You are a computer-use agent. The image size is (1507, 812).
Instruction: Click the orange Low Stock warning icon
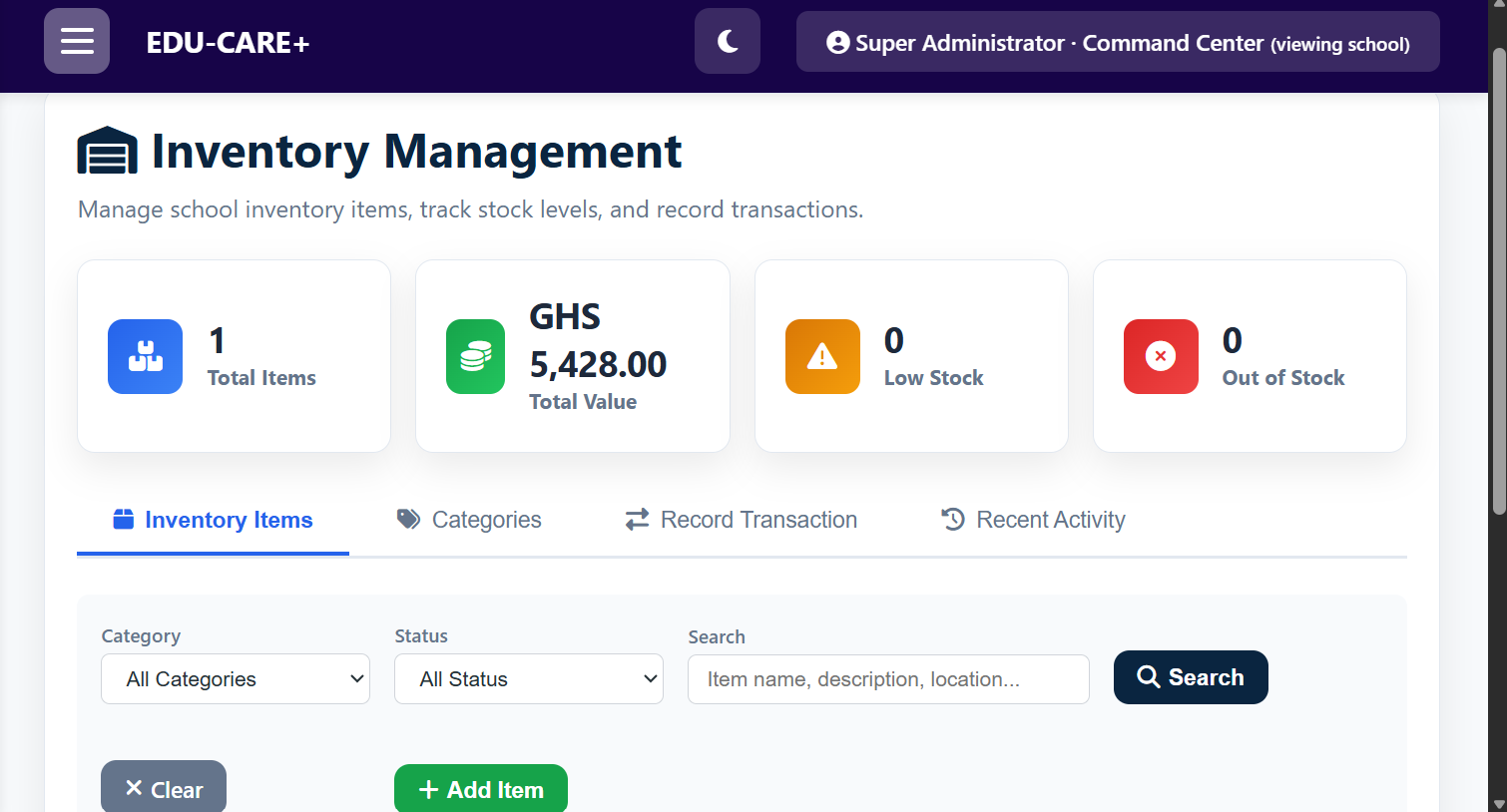(822, 356)
